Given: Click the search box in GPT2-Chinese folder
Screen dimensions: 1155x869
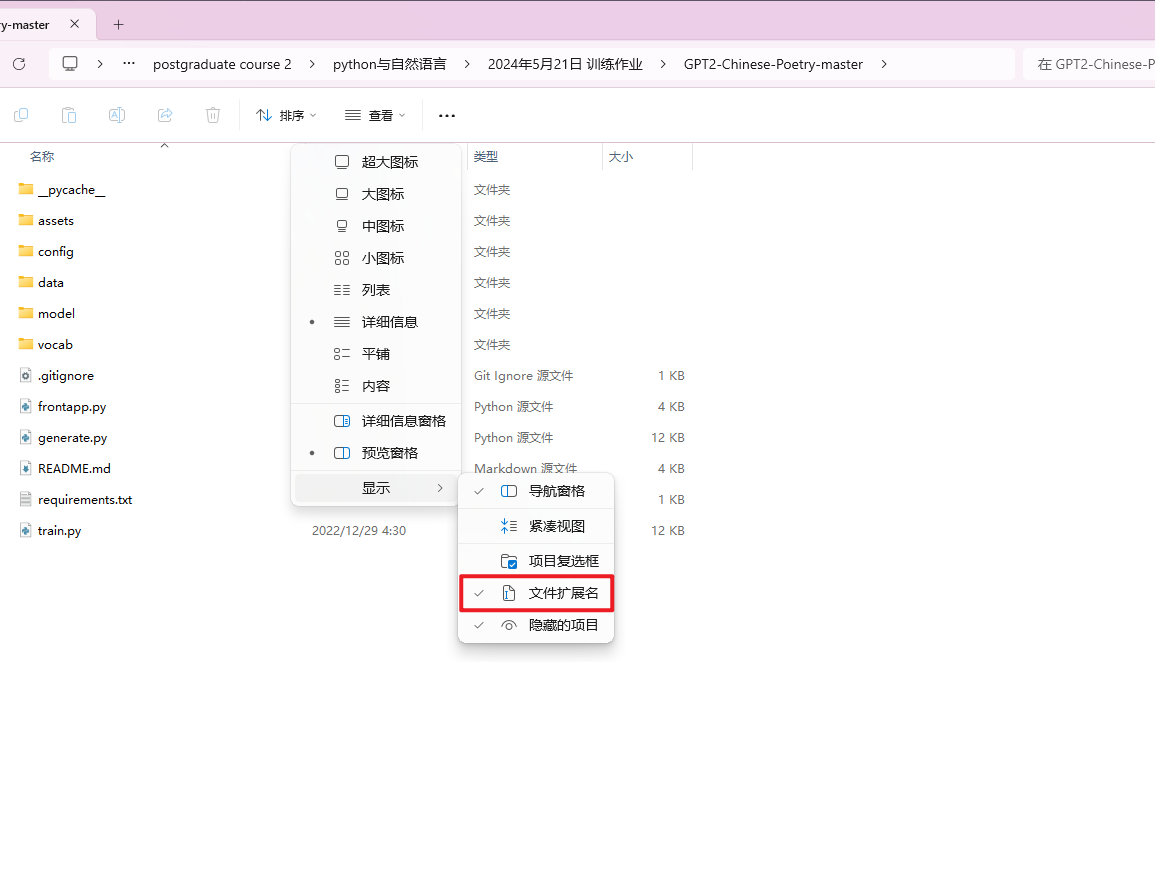Looking at the screenshot, I should (x=1088, y=64).
